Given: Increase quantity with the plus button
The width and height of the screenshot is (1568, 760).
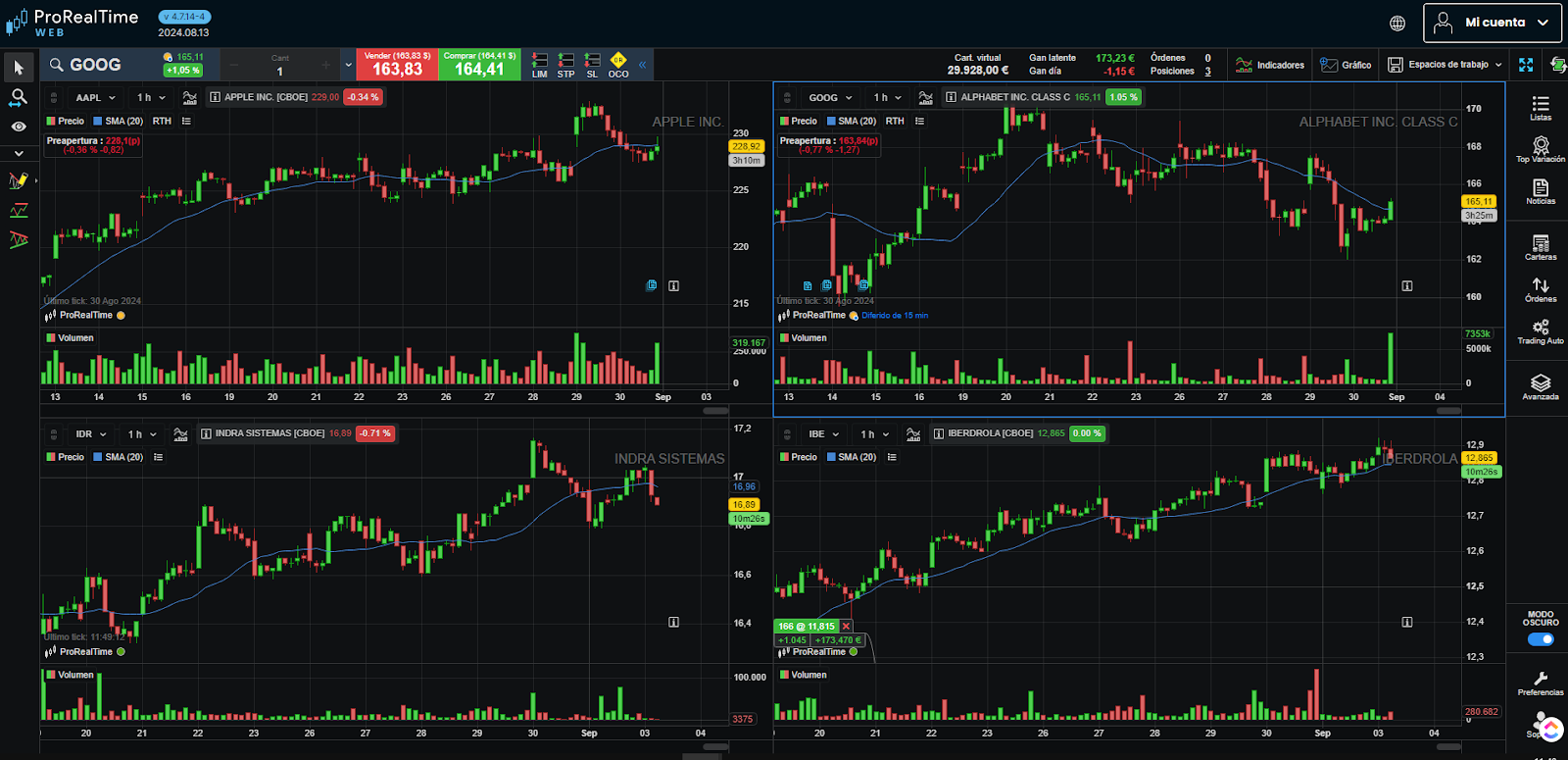Looking at the screenshot, I should [x=325, y=66].
